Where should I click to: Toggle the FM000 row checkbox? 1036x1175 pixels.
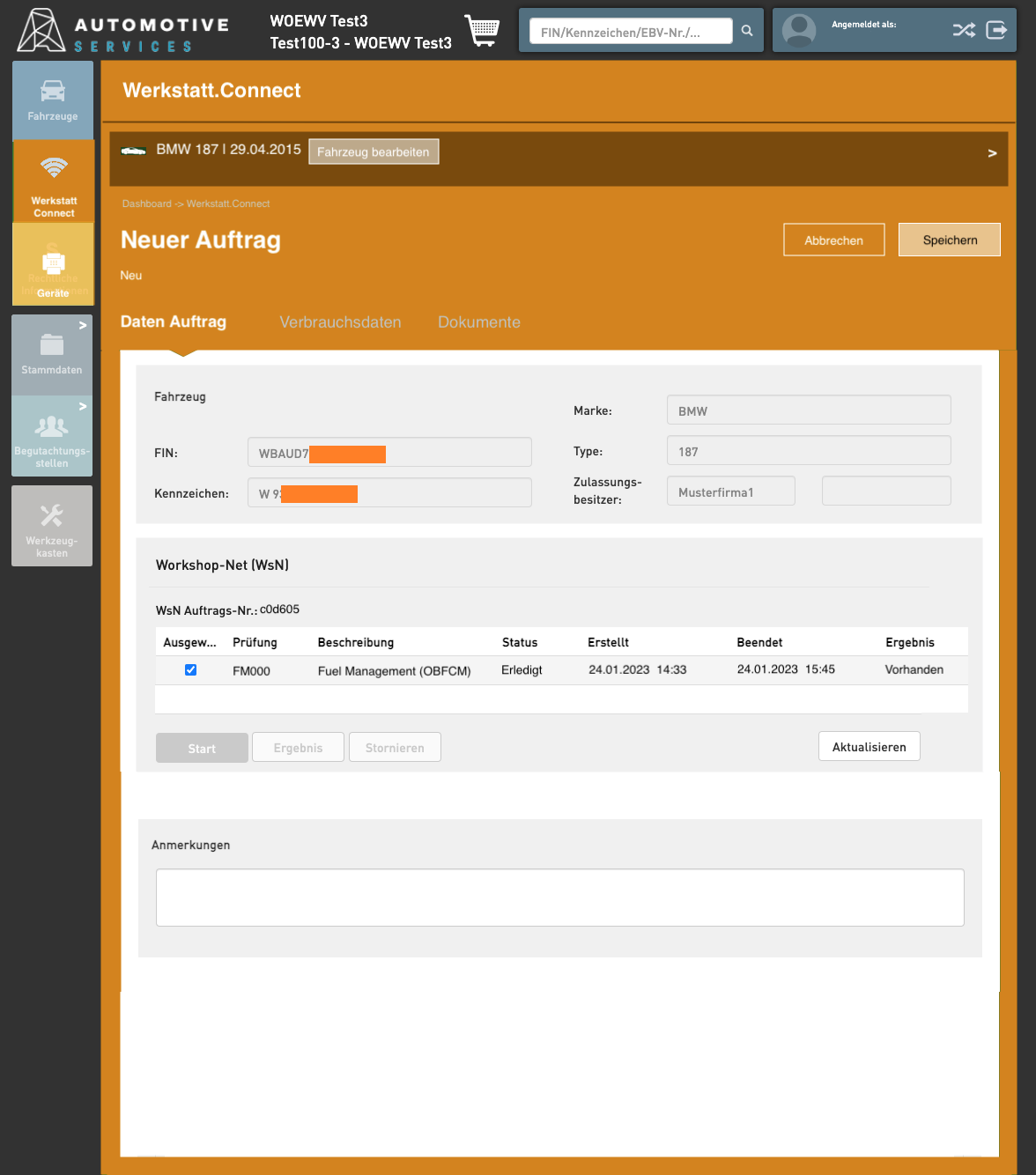coord(190,670)
